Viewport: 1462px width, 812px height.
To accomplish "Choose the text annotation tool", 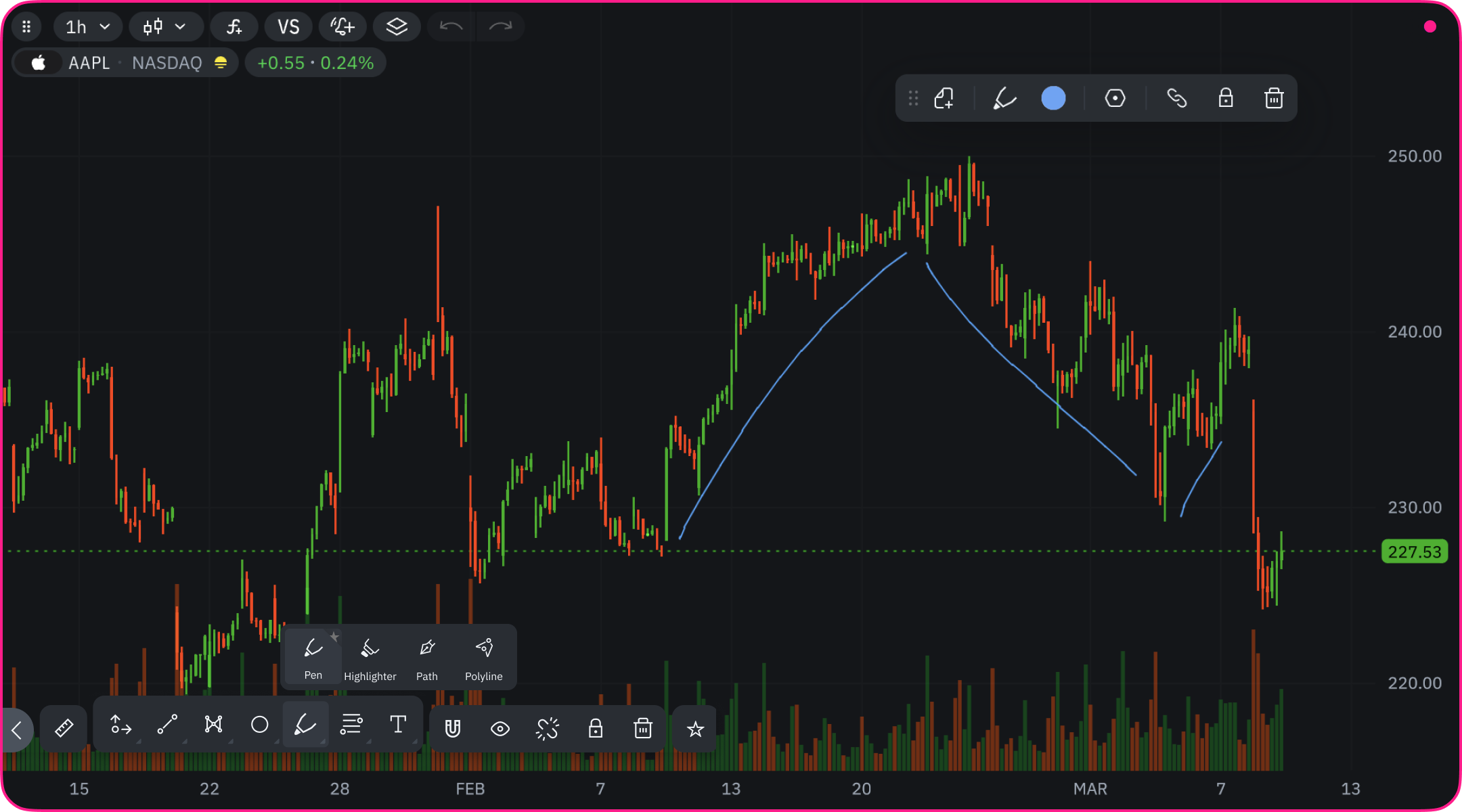I will tap(398, 725).
